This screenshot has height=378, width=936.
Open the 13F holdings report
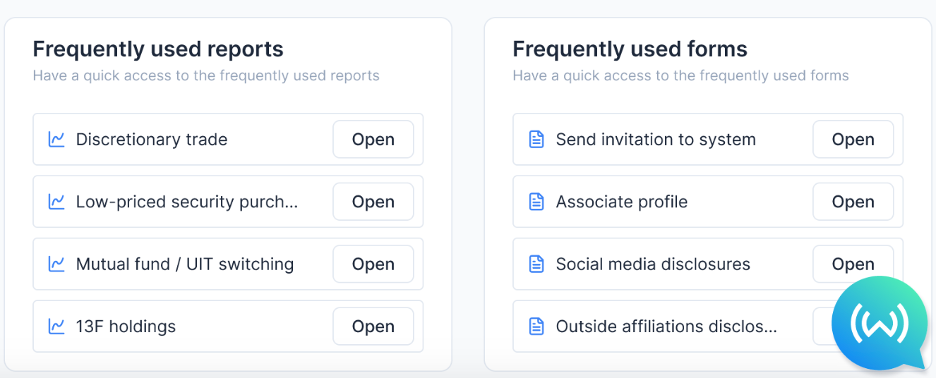click(x=373, y=326)
